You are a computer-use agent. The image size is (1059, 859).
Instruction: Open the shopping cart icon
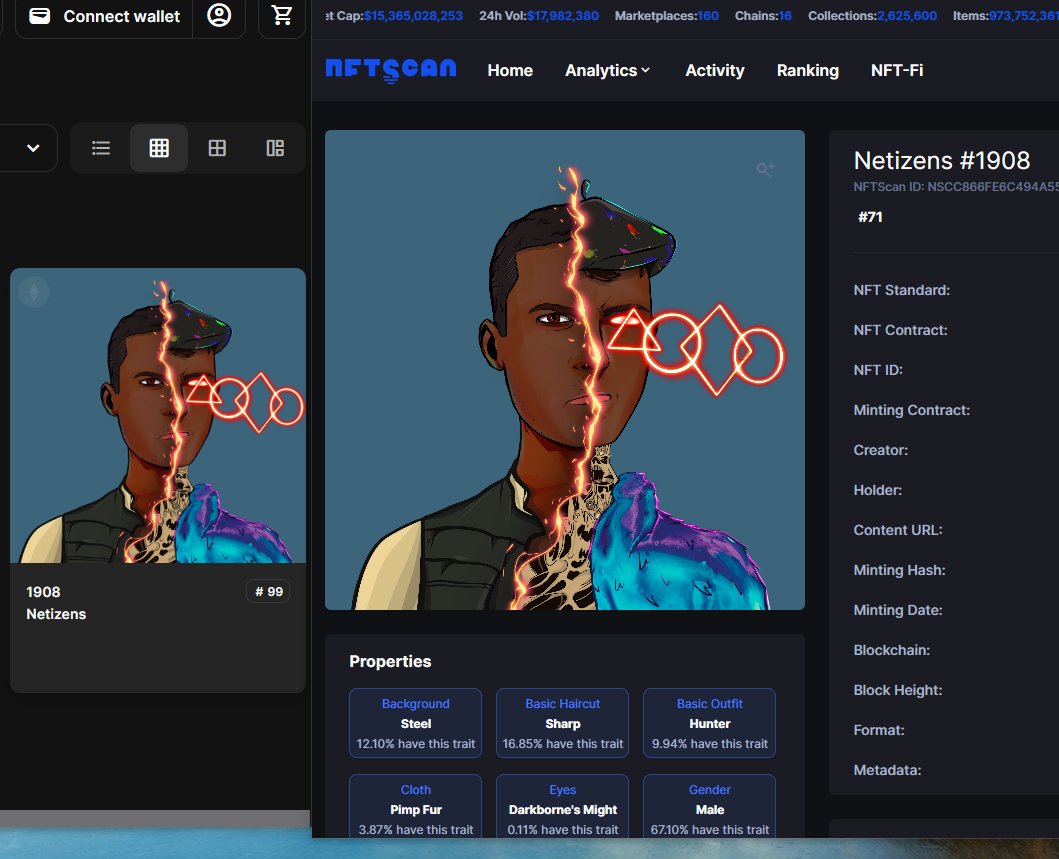click(x=282, y=16)
